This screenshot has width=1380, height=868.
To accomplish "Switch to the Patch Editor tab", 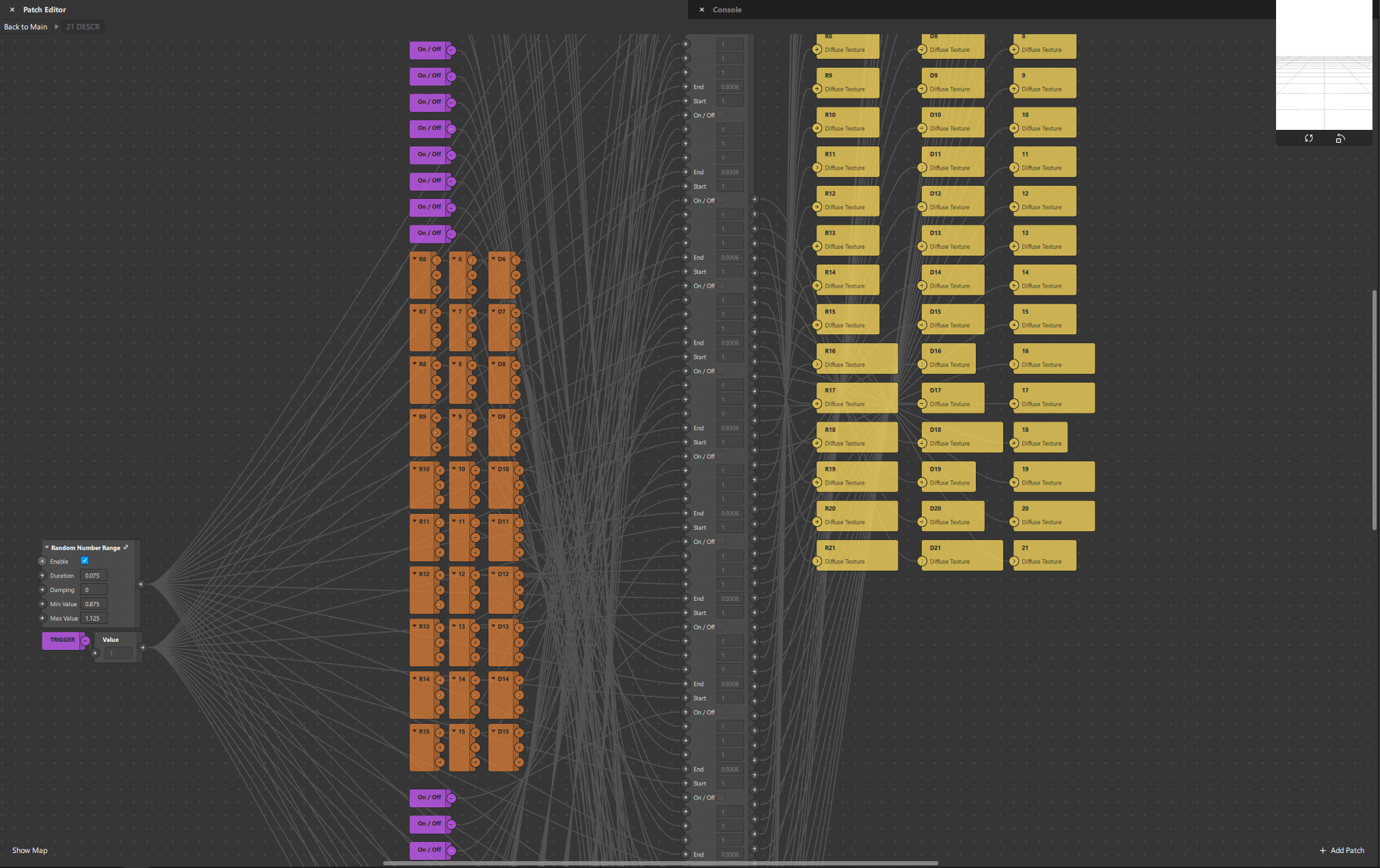I will tap(44, 10).
